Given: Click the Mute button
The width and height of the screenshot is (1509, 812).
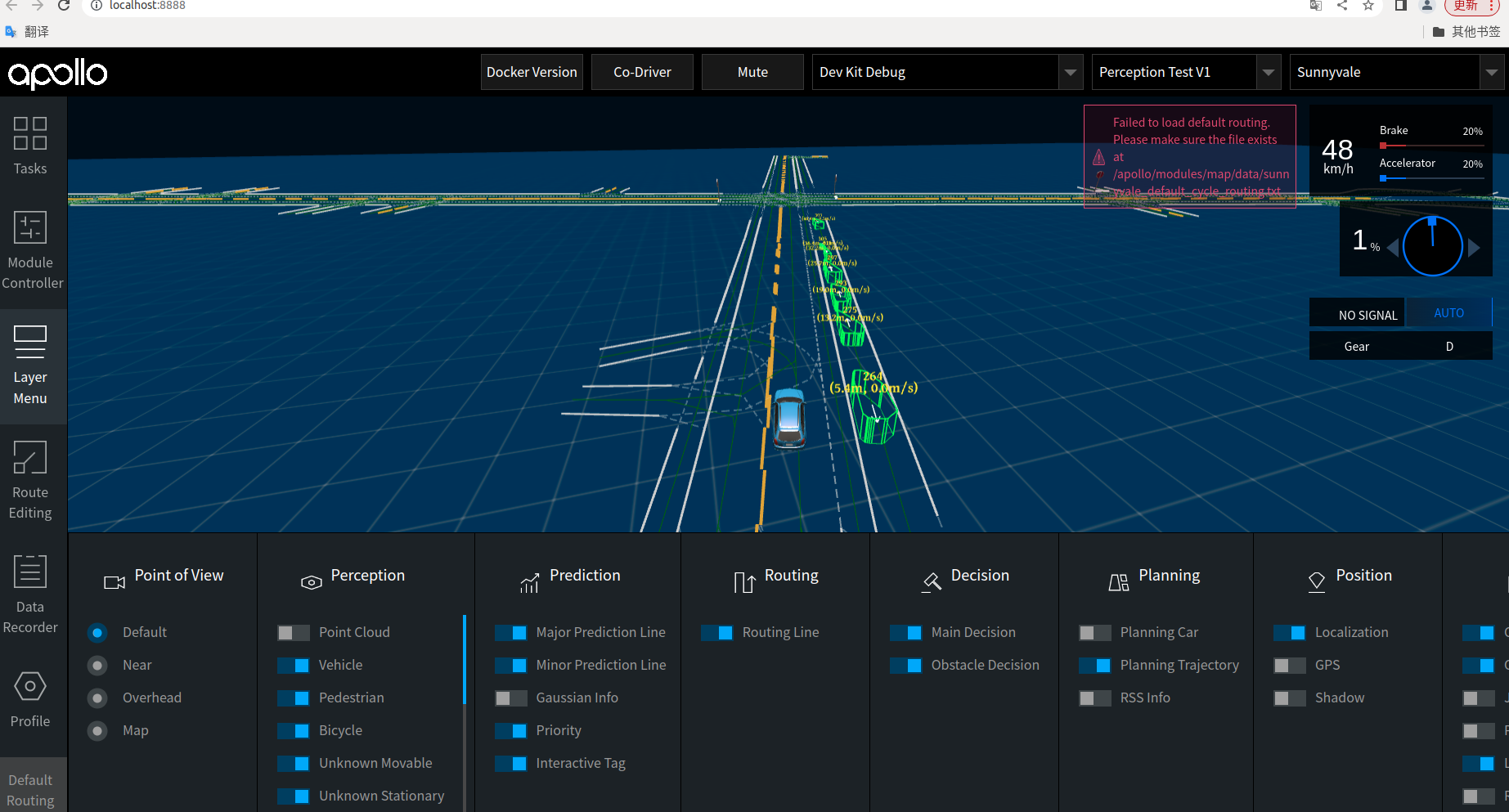Looking at the screenshot, I should tap(752, 72).
